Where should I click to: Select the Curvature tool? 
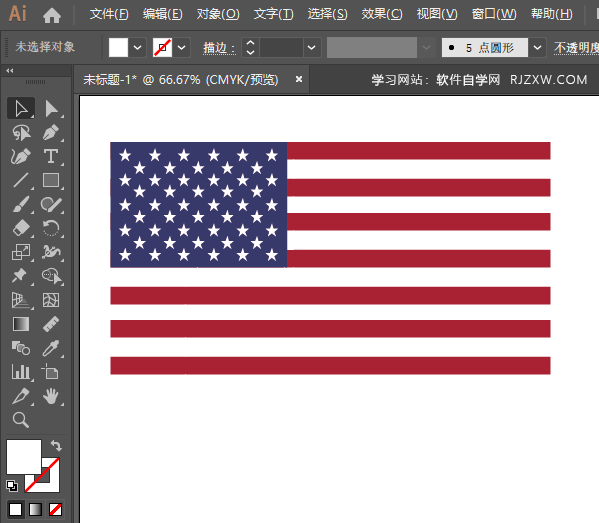(x=21, y=157)
